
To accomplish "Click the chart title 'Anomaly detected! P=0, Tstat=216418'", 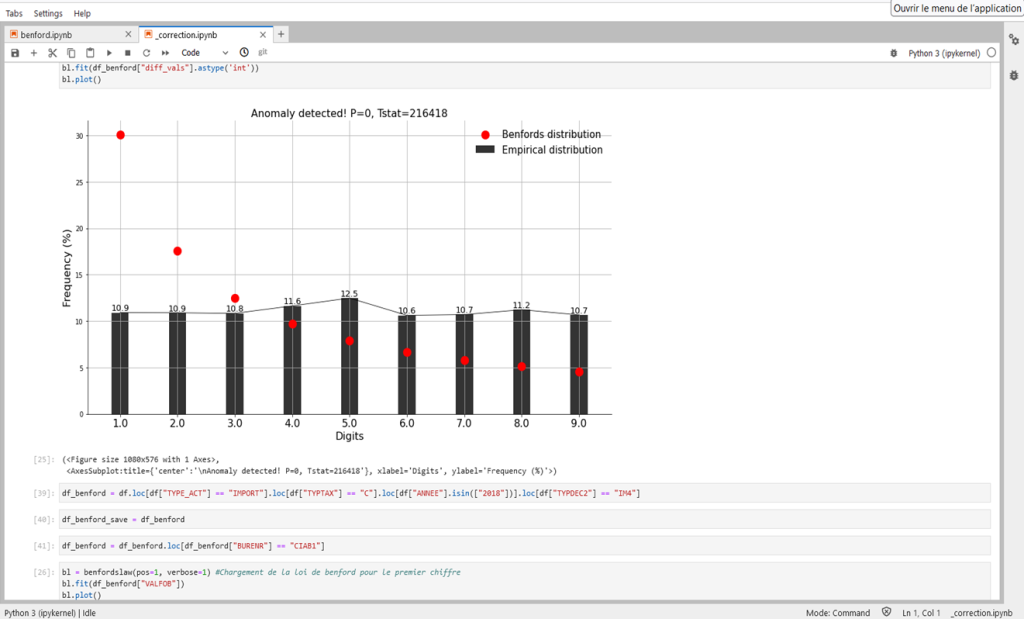I will tap(349, 114).
